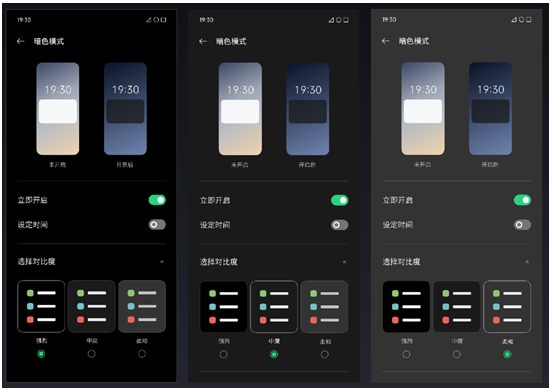Screen dimensions: 551x389
Task: Tap the dark 开启后 preview on middle dark-gray screen
Action: click(307, 109)
